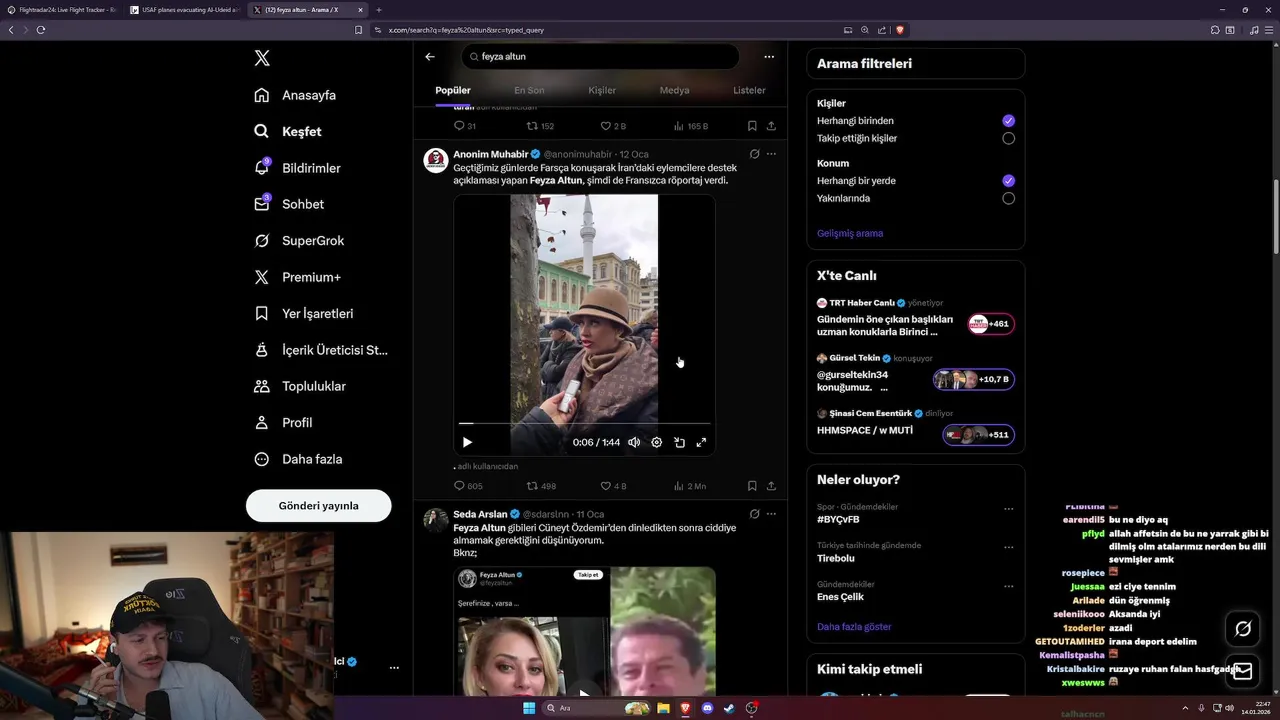Image resolution: width=1280 pixels, height=720 pixels.
Task: Open more options for Tirebolu trend
Action: (1009, 548)
